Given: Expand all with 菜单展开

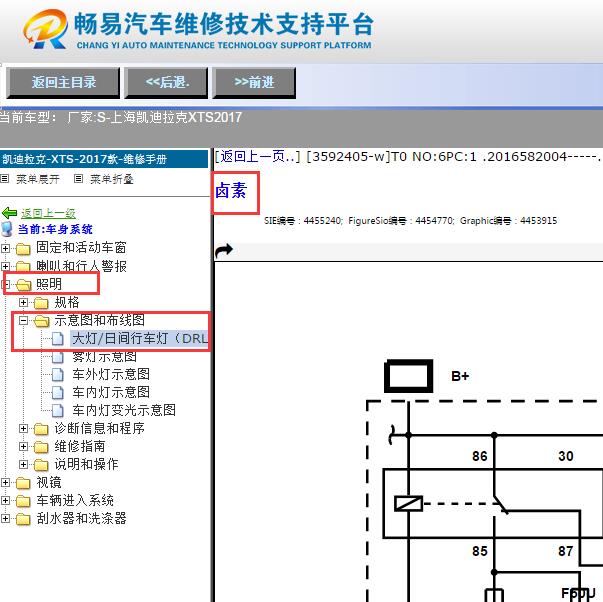Looking at the screenshot, I should coord(38,179).
